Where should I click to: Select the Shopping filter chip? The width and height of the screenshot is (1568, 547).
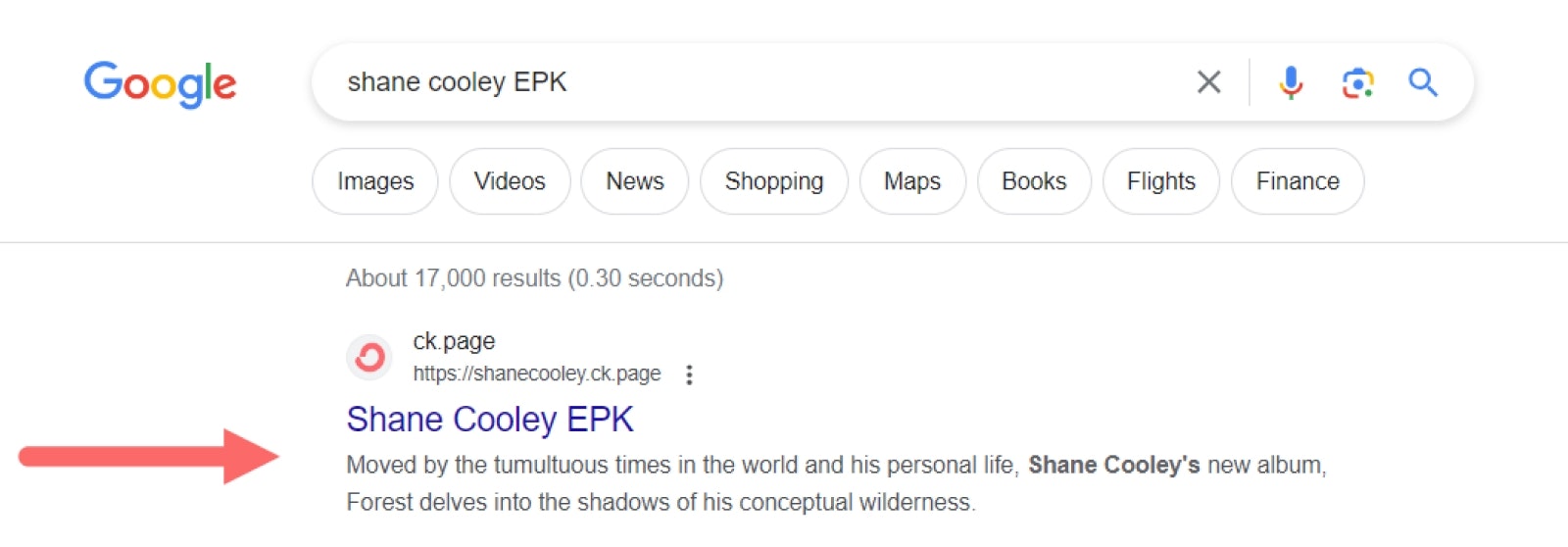pos(774,181)
